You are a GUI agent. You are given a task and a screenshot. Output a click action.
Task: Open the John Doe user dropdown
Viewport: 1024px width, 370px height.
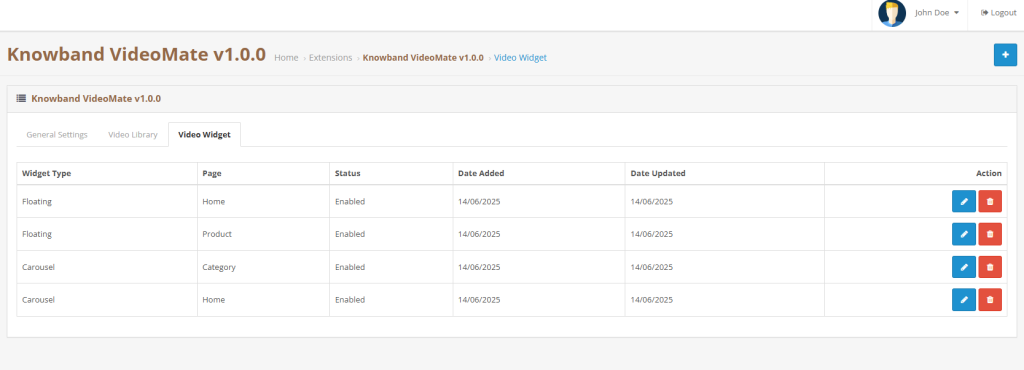click(936, 12)
